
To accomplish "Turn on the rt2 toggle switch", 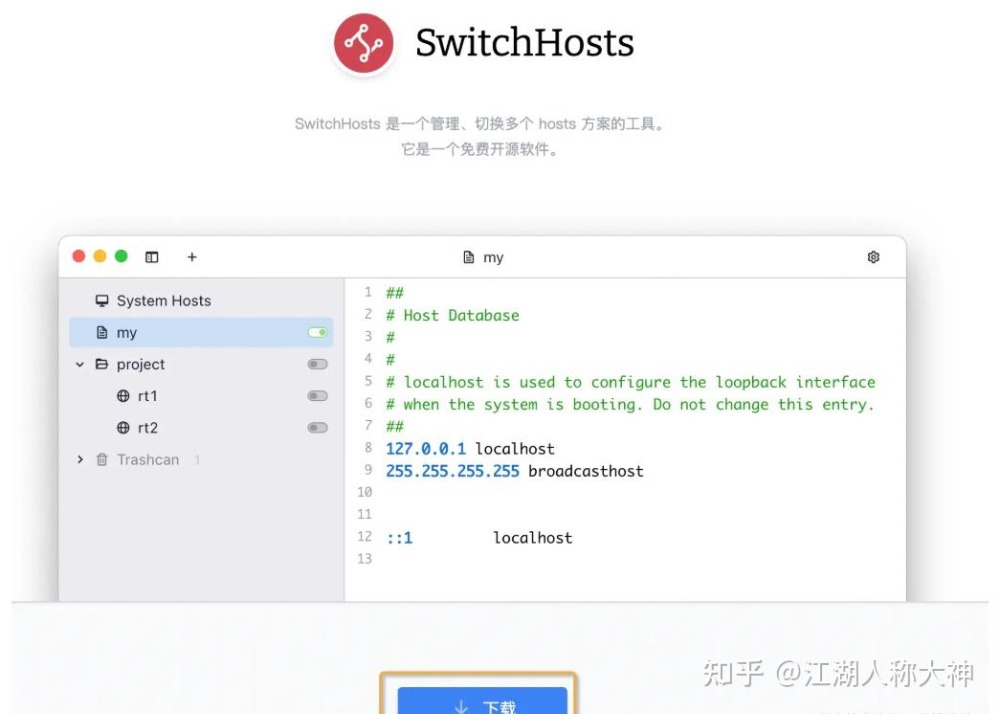I will 318,428.
